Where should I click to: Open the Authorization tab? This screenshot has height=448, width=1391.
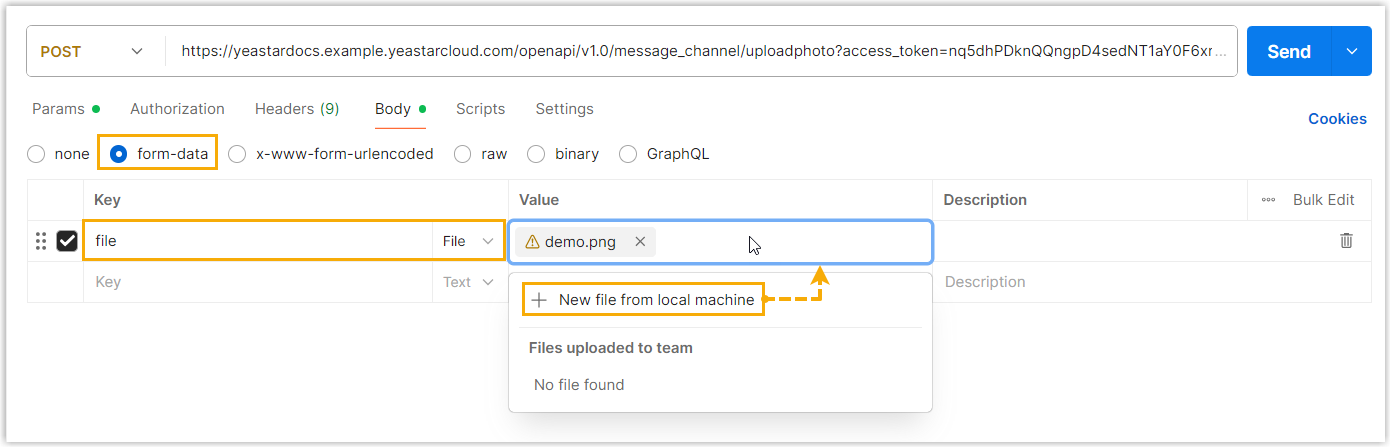pos(177,109)
